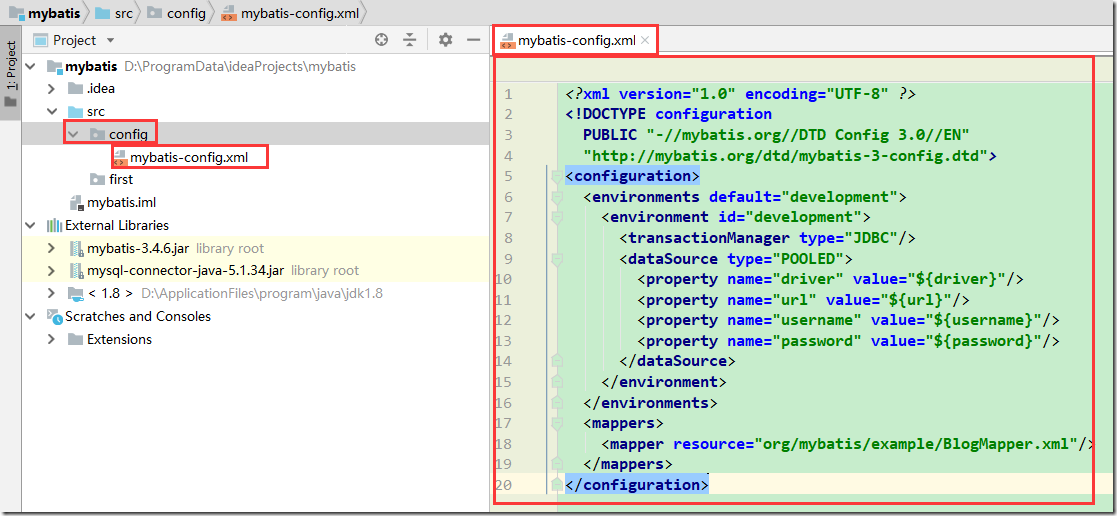Image resolution: width=1117 pixels, height=516 pixels.
Task: Collapse Scratches and Consoles node
Action: [30, 316]
